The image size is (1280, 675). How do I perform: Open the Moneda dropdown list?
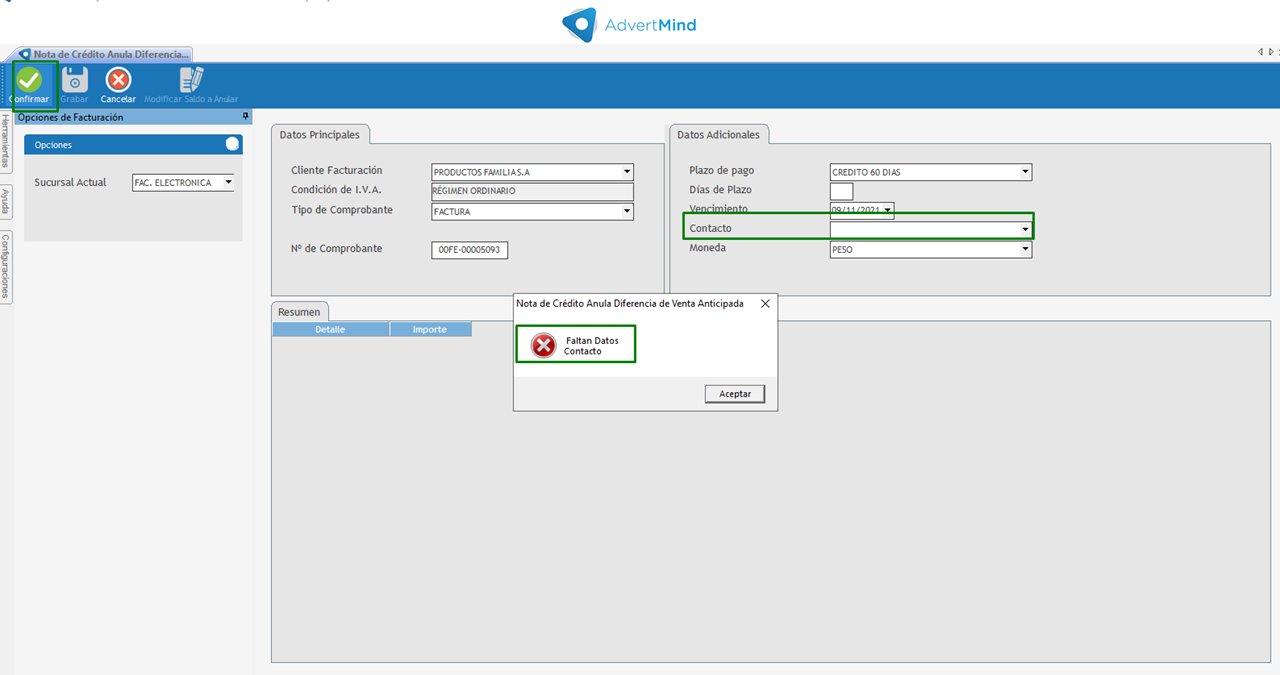coord(1024,250)
